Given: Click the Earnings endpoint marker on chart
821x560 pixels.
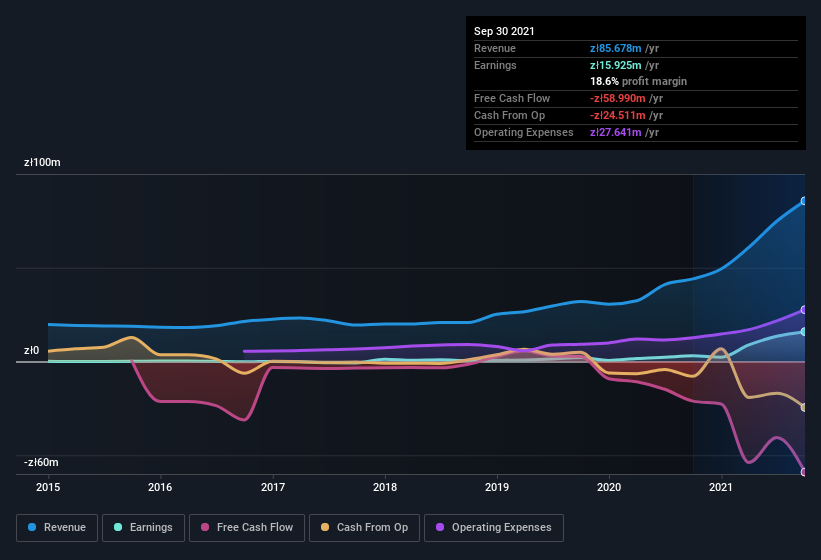Looking at the screenshot, I should click(804, 331).
